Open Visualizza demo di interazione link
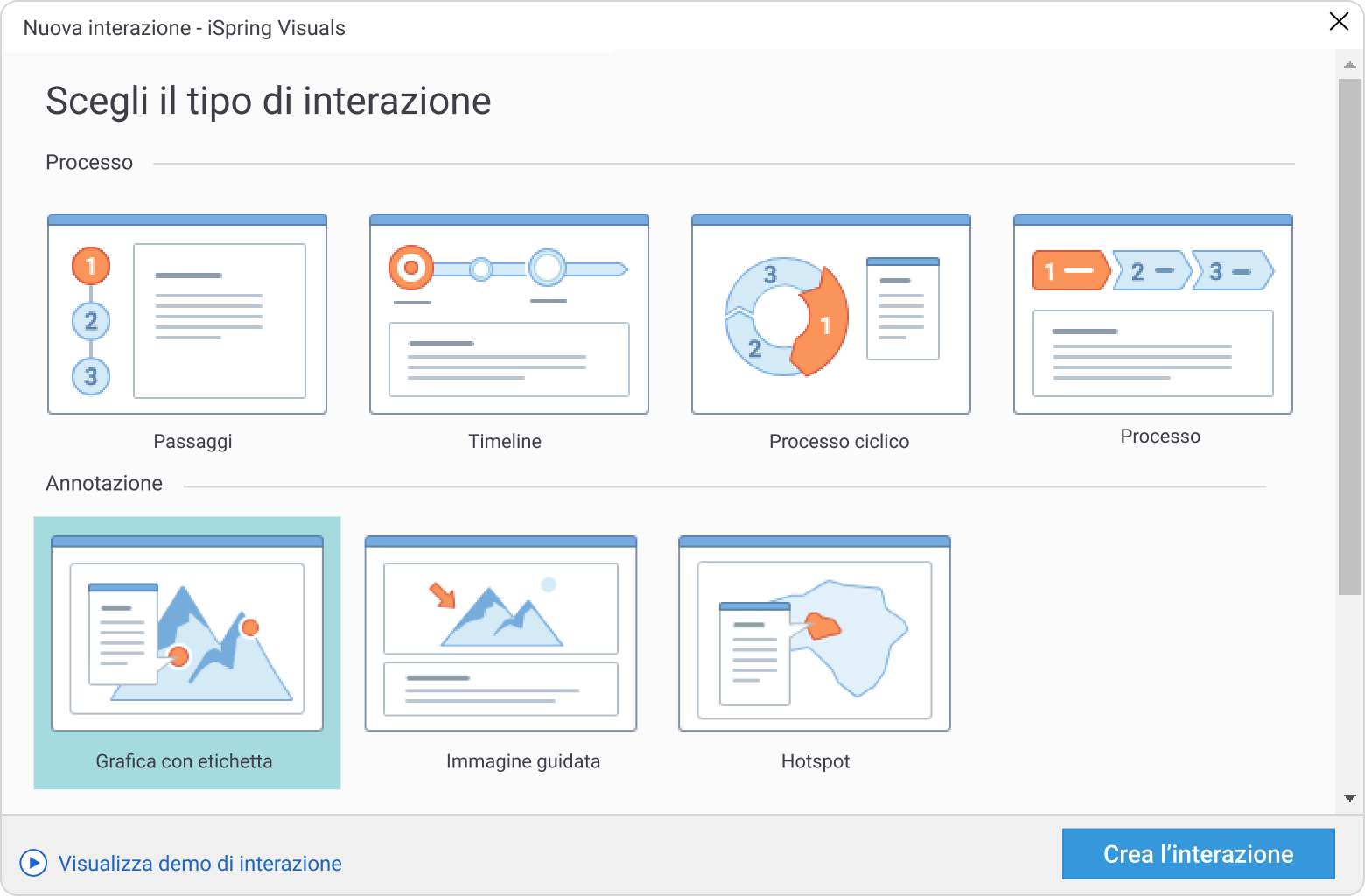This screenshot has height=896, width=1365. pyautogui.click(x=200, y=864)
